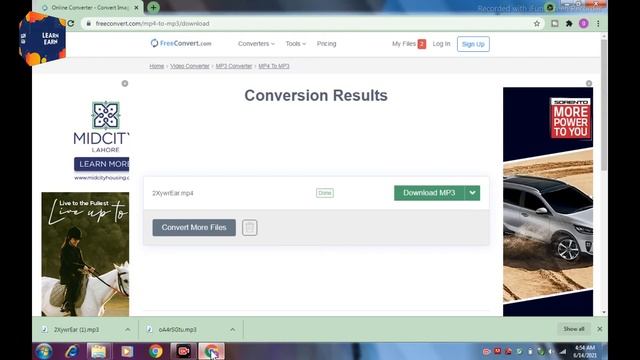
Task: Open the Pricing page
Action: 327,44
